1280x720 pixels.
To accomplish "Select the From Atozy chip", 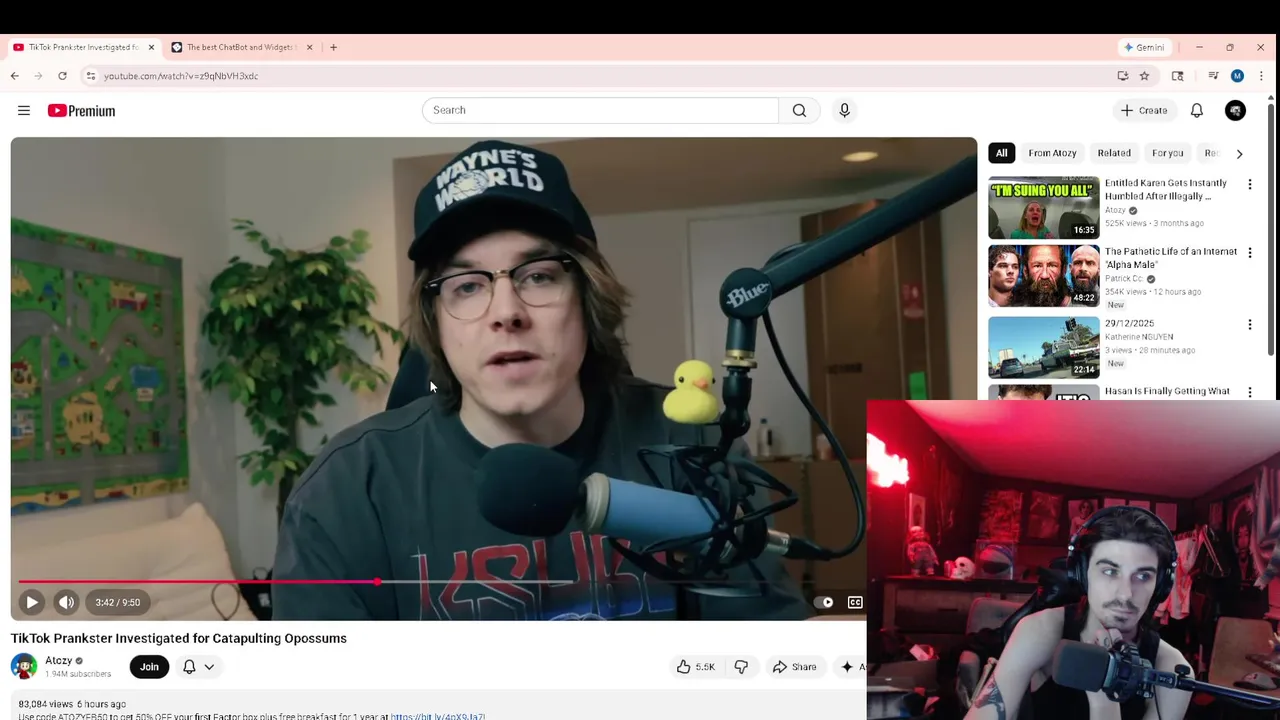I will point(1052,153).
